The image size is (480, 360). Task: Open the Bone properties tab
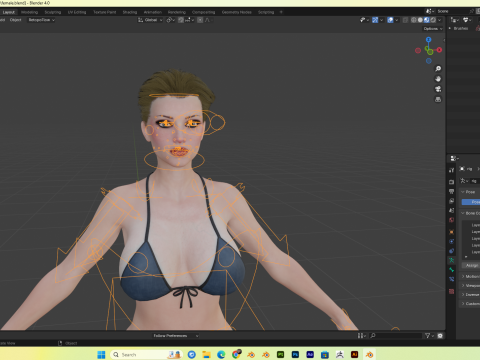point(451,270)
